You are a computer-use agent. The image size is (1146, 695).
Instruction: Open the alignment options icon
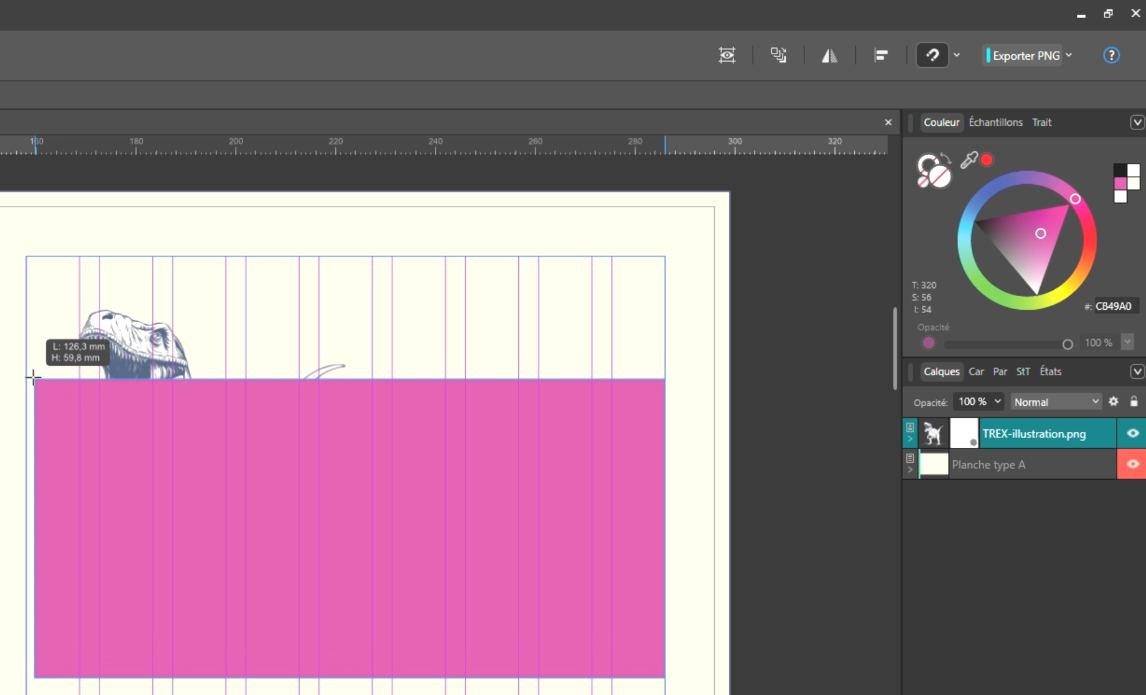[x=881, y=56]
